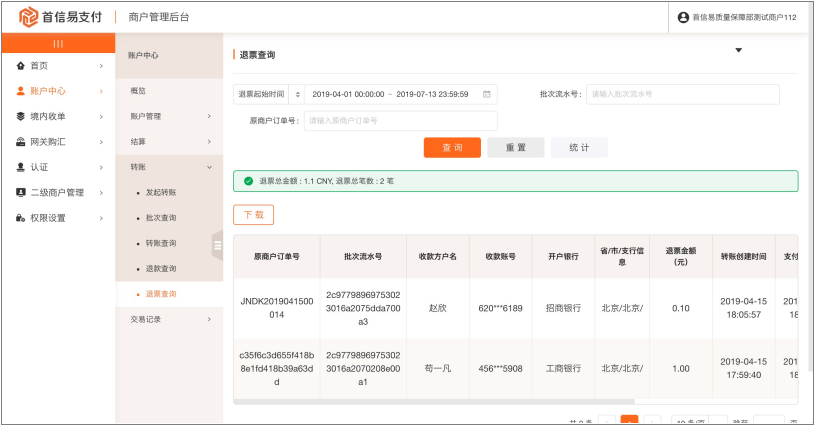Click the 转账创建时间 column header
The width and height of the screenshot is (815, 425).
click(x=743, y=256)
